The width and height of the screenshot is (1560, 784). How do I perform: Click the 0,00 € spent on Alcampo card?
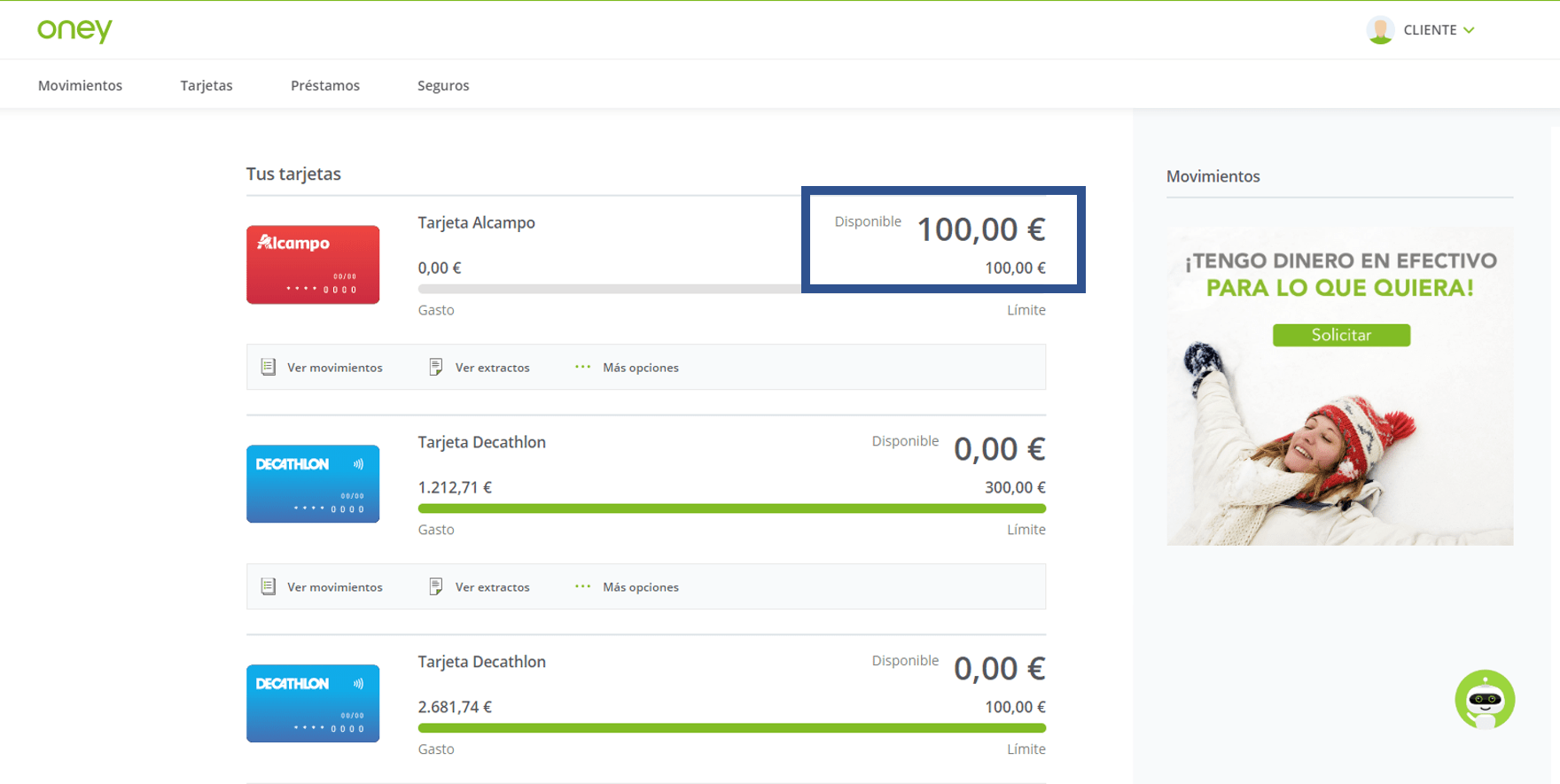tap(440, 268)
